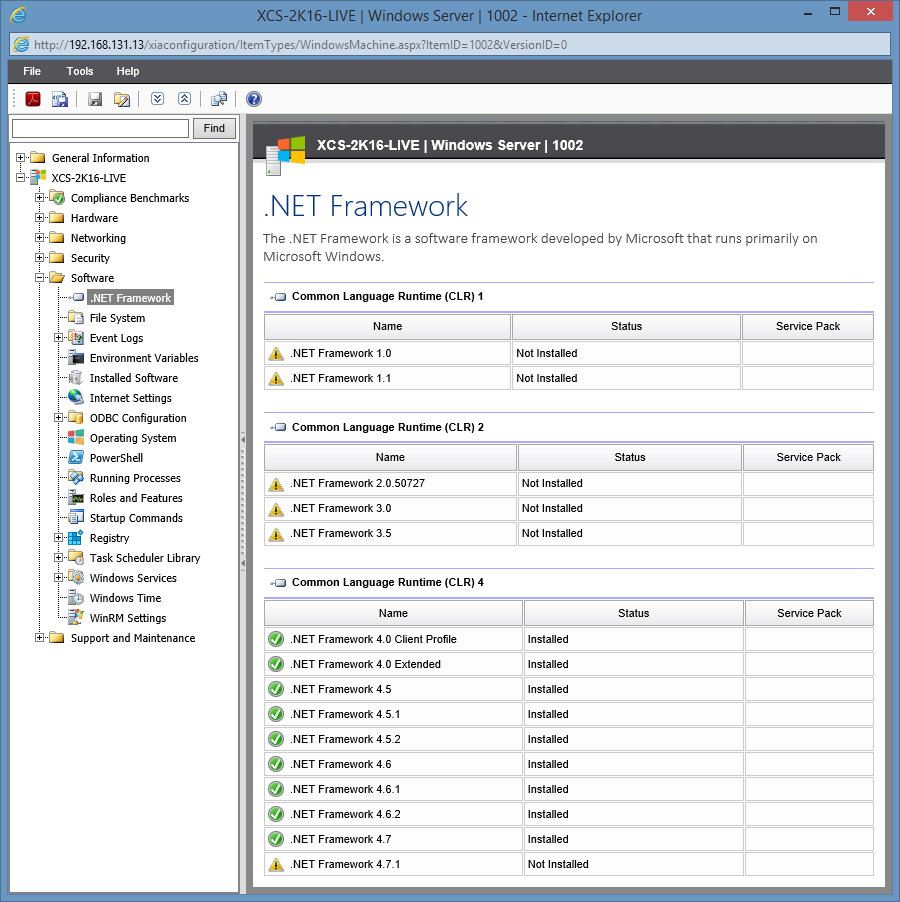Click the Find button
Screen dimensions: 900x902
[214, 128]
